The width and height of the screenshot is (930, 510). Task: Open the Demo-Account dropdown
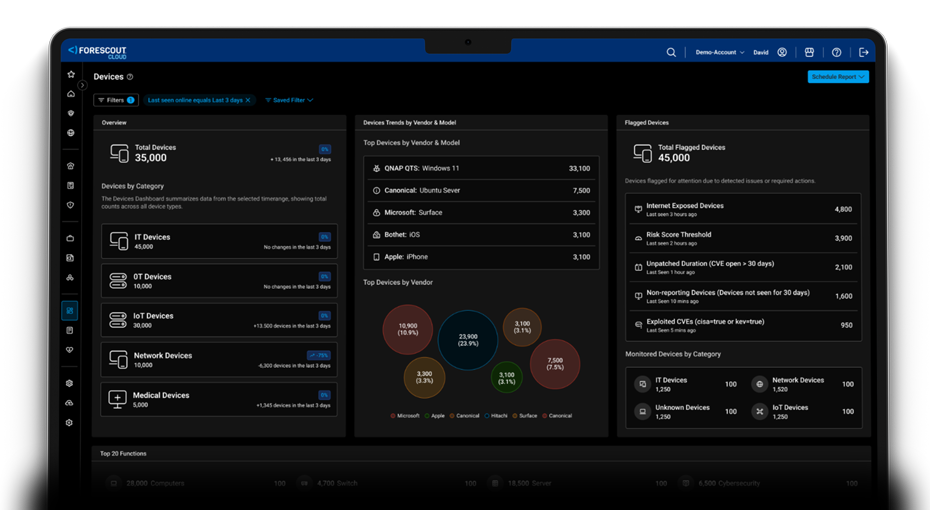pos(719,52)
